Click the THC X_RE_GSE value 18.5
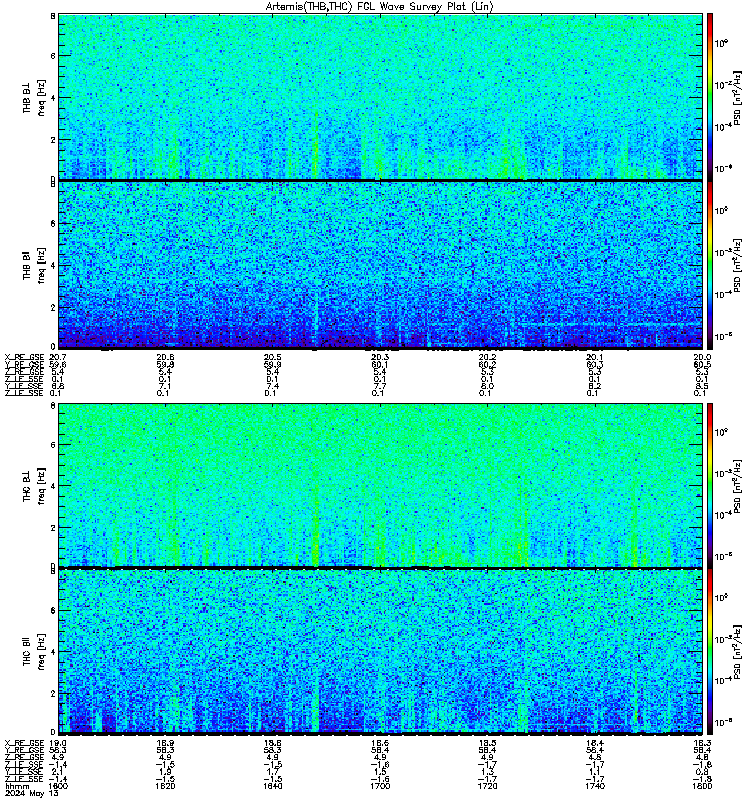 [487, 743]
